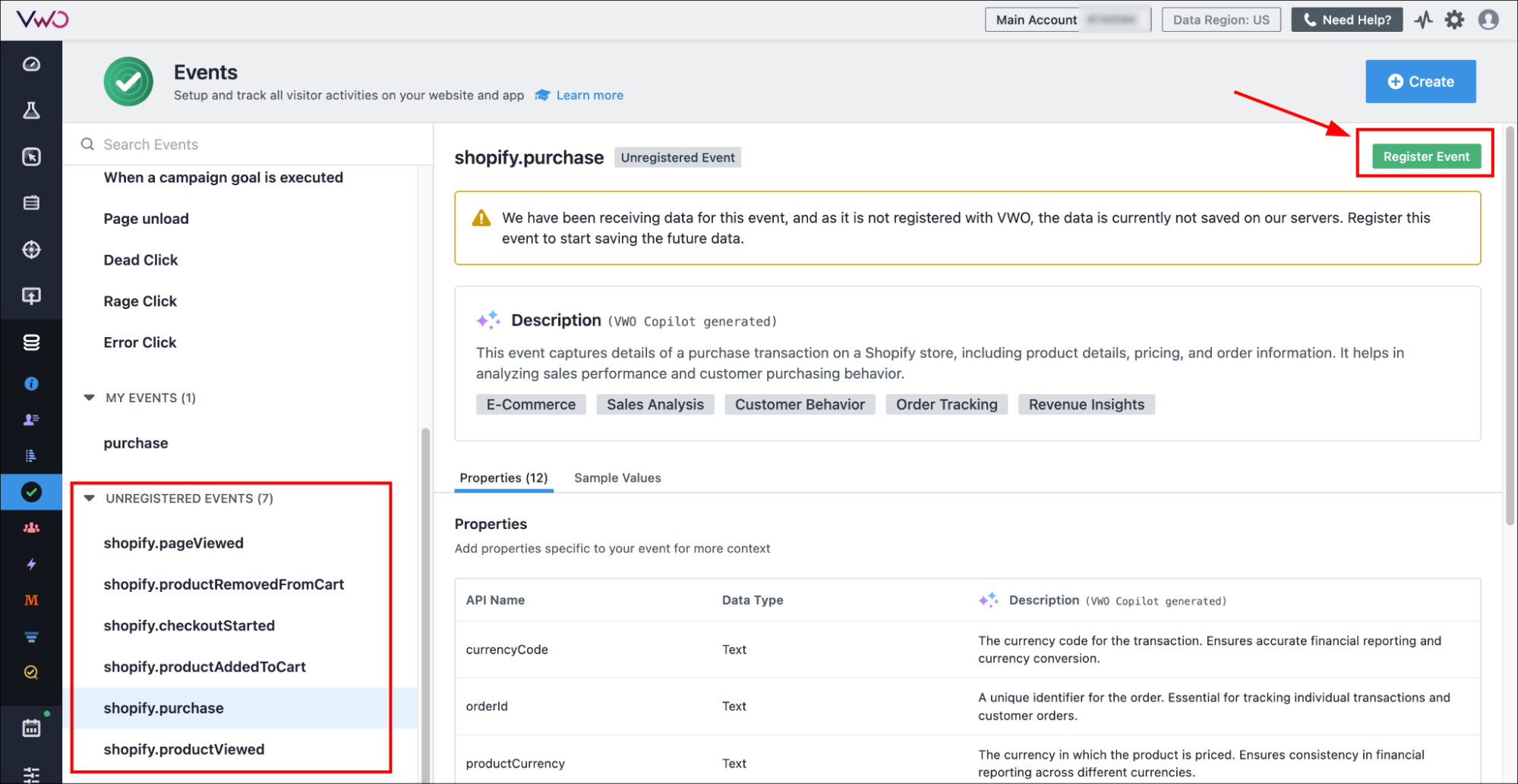Switch to the Properties (12) tab

click(503, 478)
